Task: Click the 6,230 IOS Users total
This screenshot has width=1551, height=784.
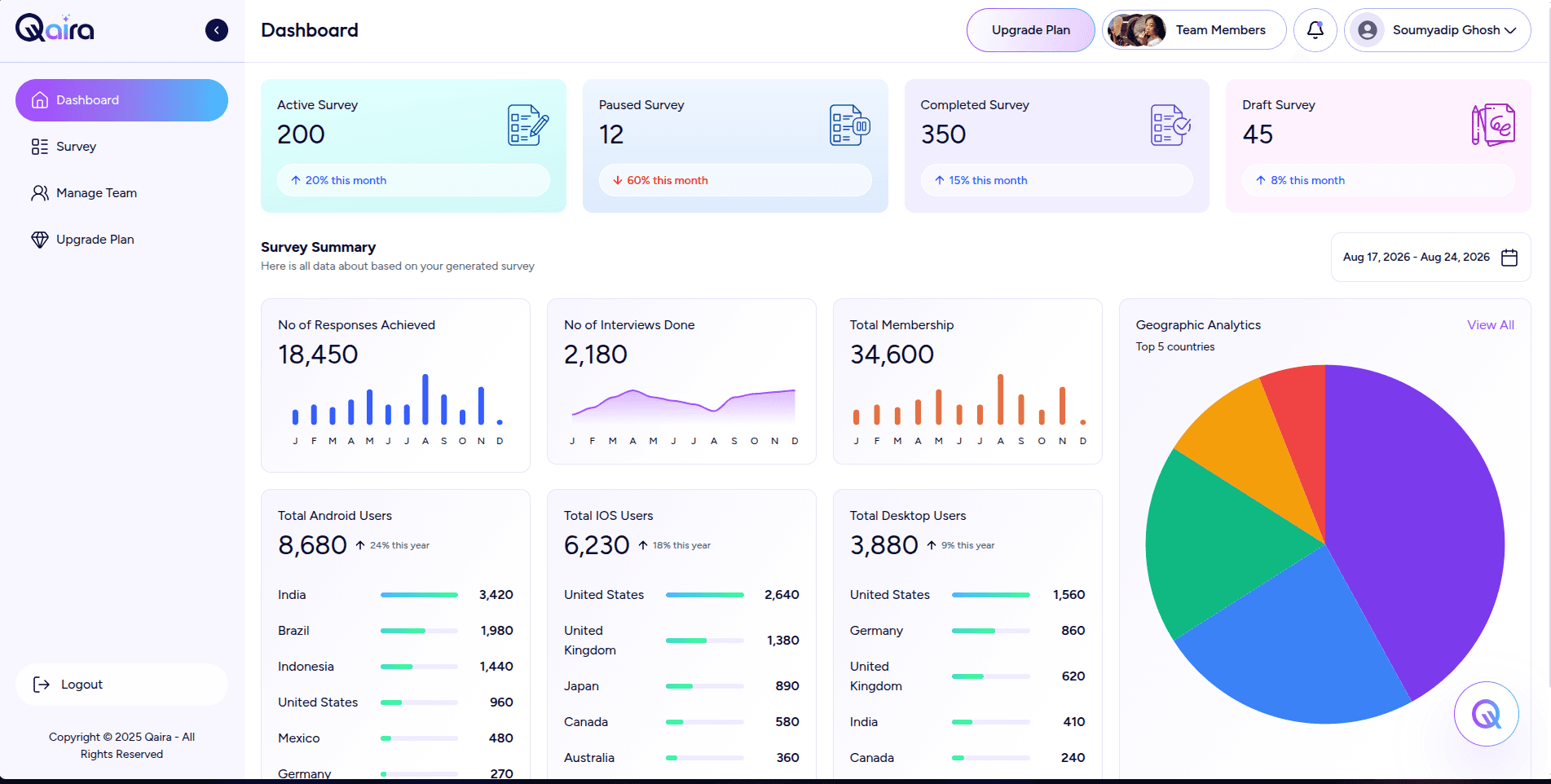Action: pyautogui.click(x=597, y=545)
